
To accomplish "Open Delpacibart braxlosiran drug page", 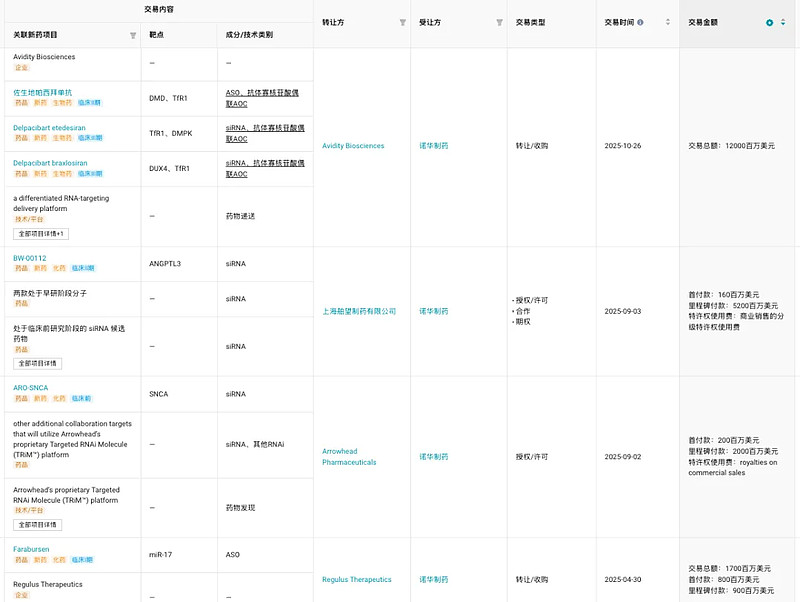I will (x=50, y=163).
